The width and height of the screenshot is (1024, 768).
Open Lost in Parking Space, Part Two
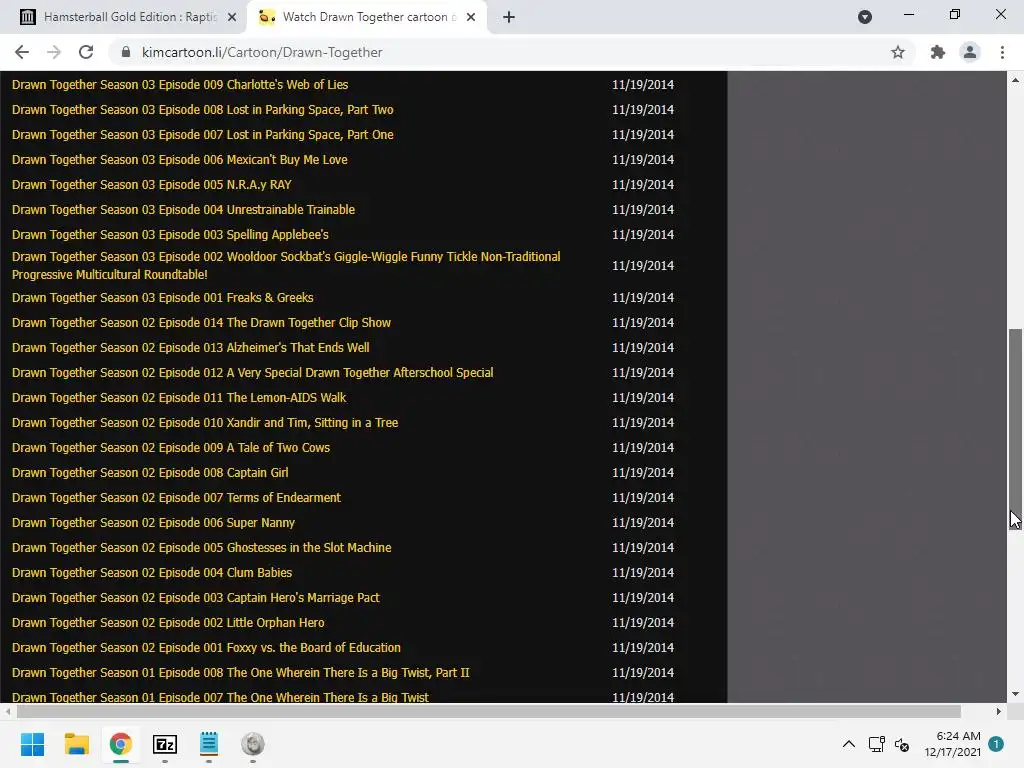click(x=202, y=110)
